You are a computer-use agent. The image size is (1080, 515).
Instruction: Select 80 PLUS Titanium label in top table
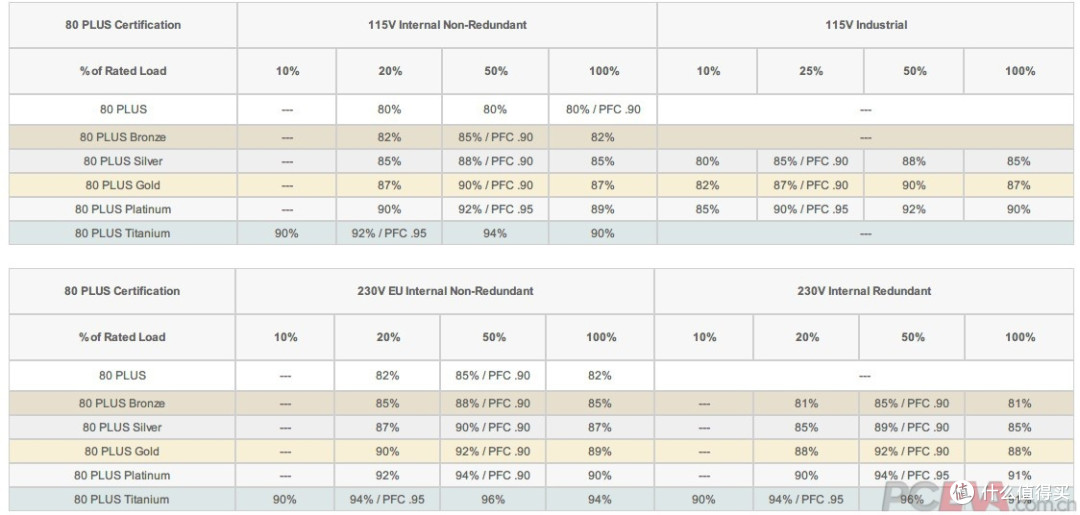click(123, 233)
